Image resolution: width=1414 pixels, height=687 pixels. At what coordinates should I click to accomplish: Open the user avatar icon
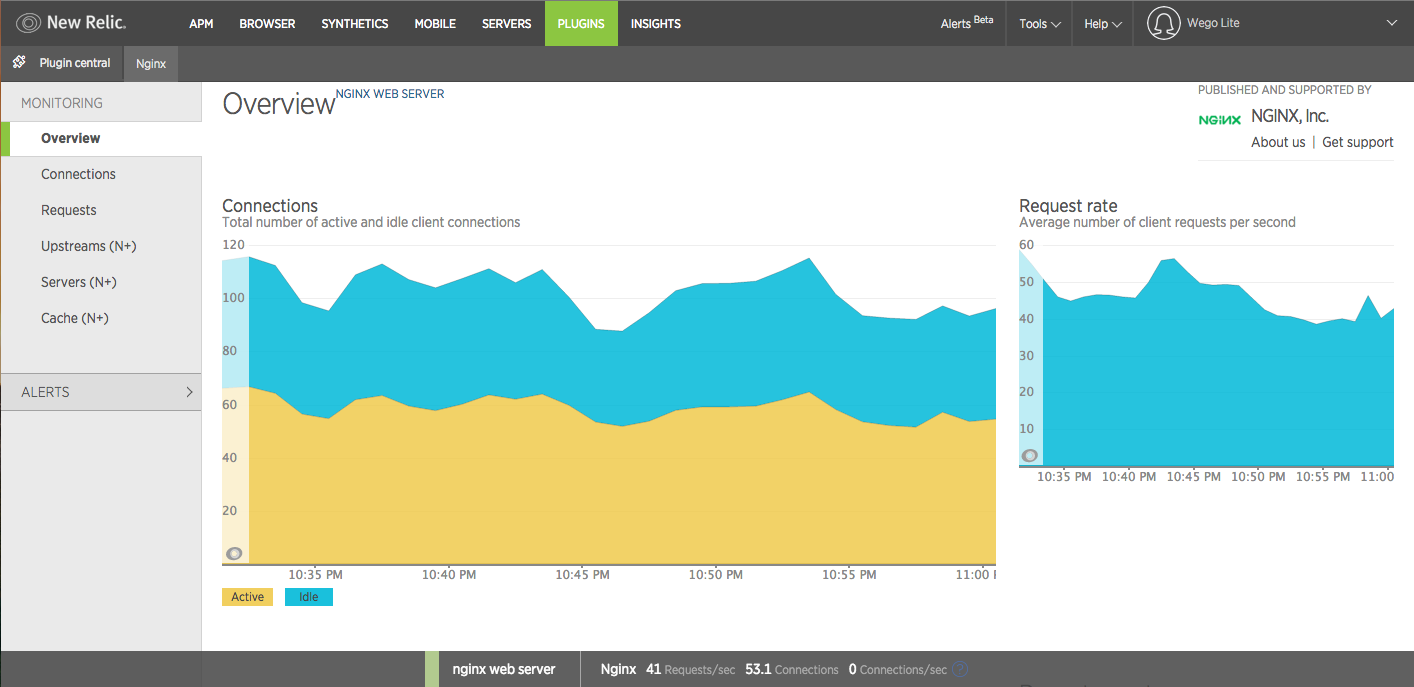1163,23
